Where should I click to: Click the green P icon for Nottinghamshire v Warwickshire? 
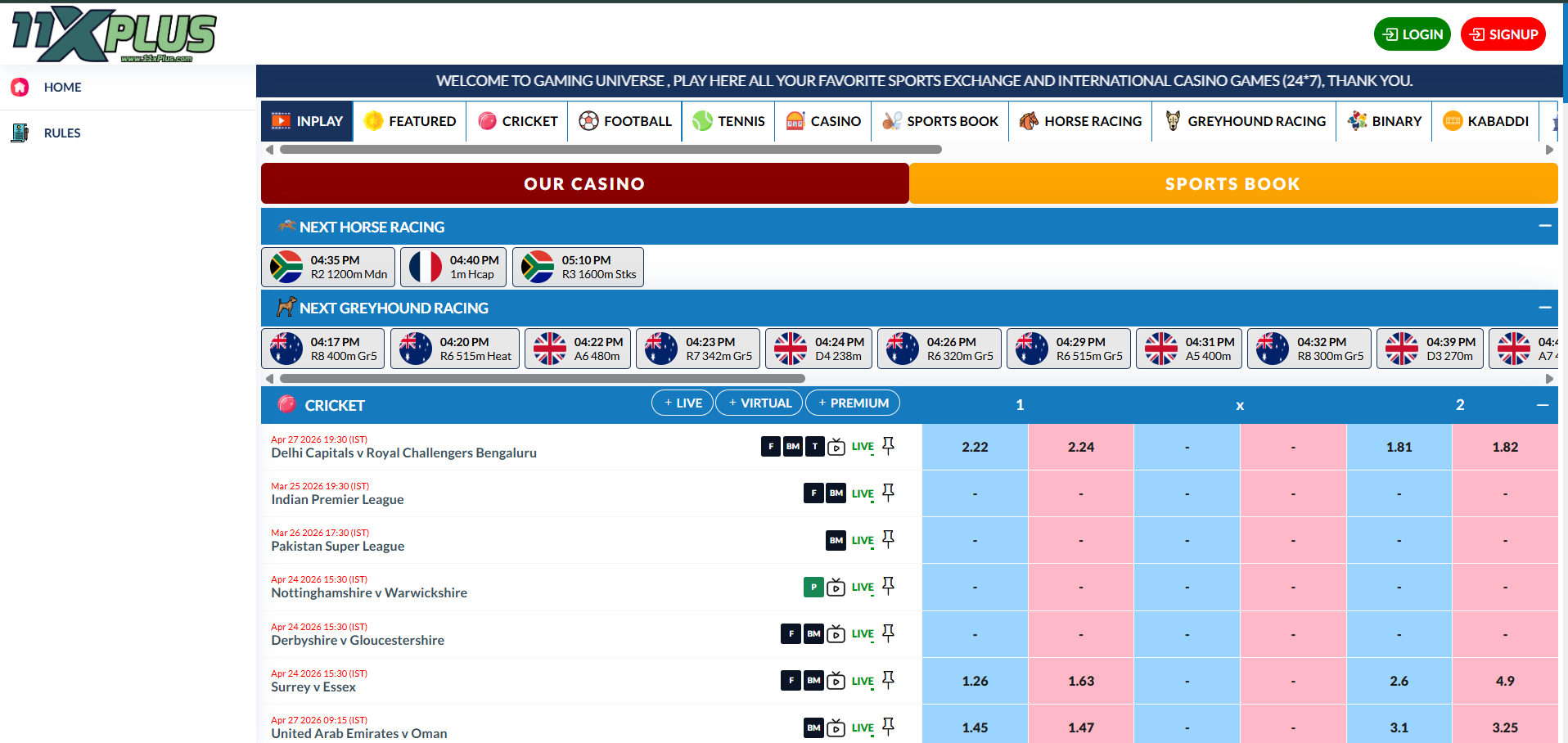pos(813,587)
